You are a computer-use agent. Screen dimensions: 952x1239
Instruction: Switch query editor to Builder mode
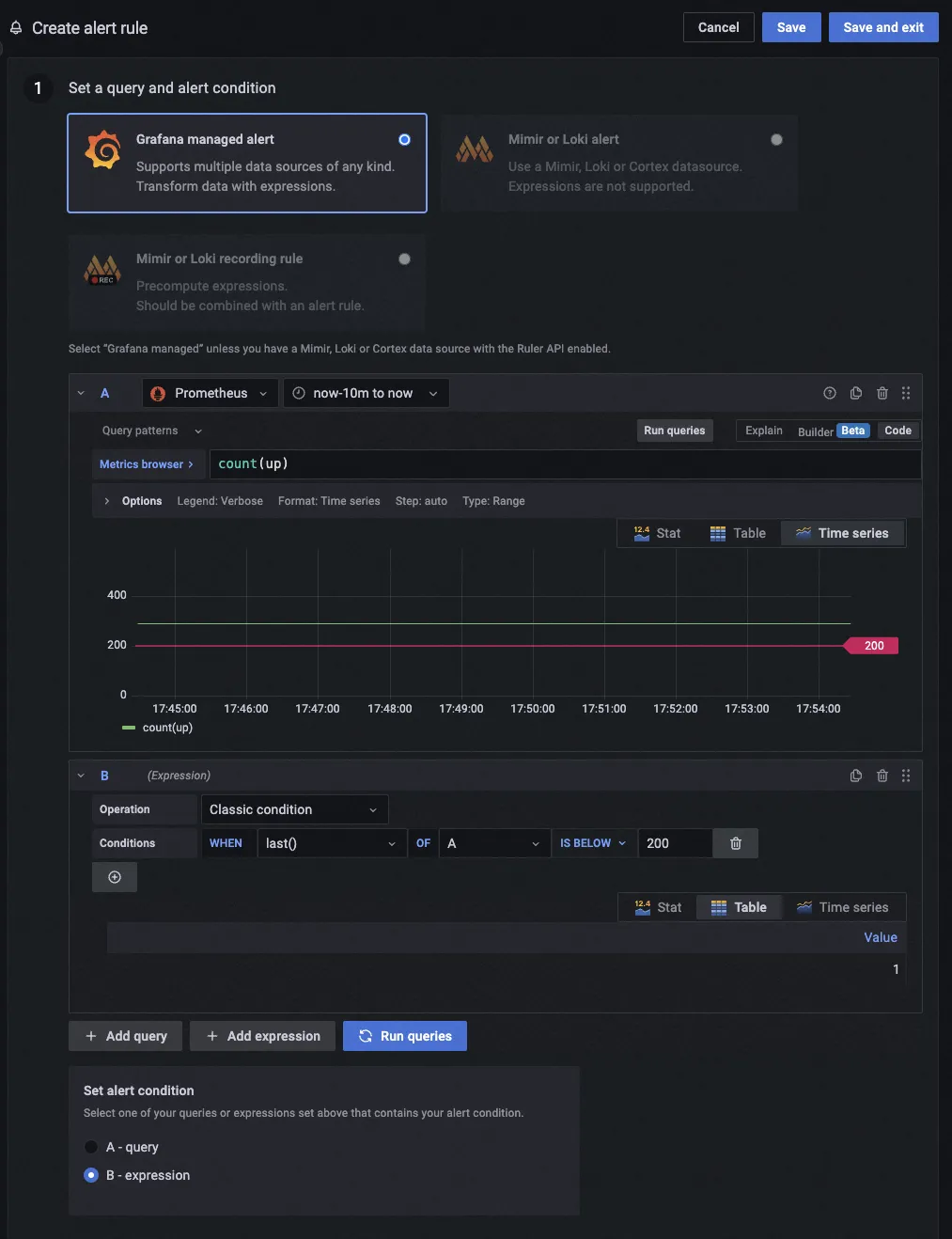pyautogui.click(x=833, y=431)
